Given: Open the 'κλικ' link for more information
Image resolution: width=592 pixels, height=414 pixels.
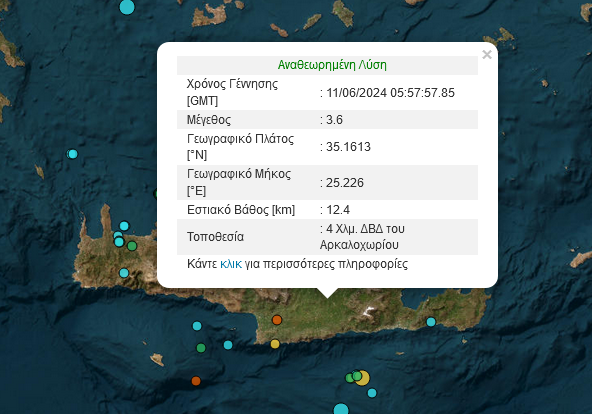Looking at the screenshot, I should point(231,264).
